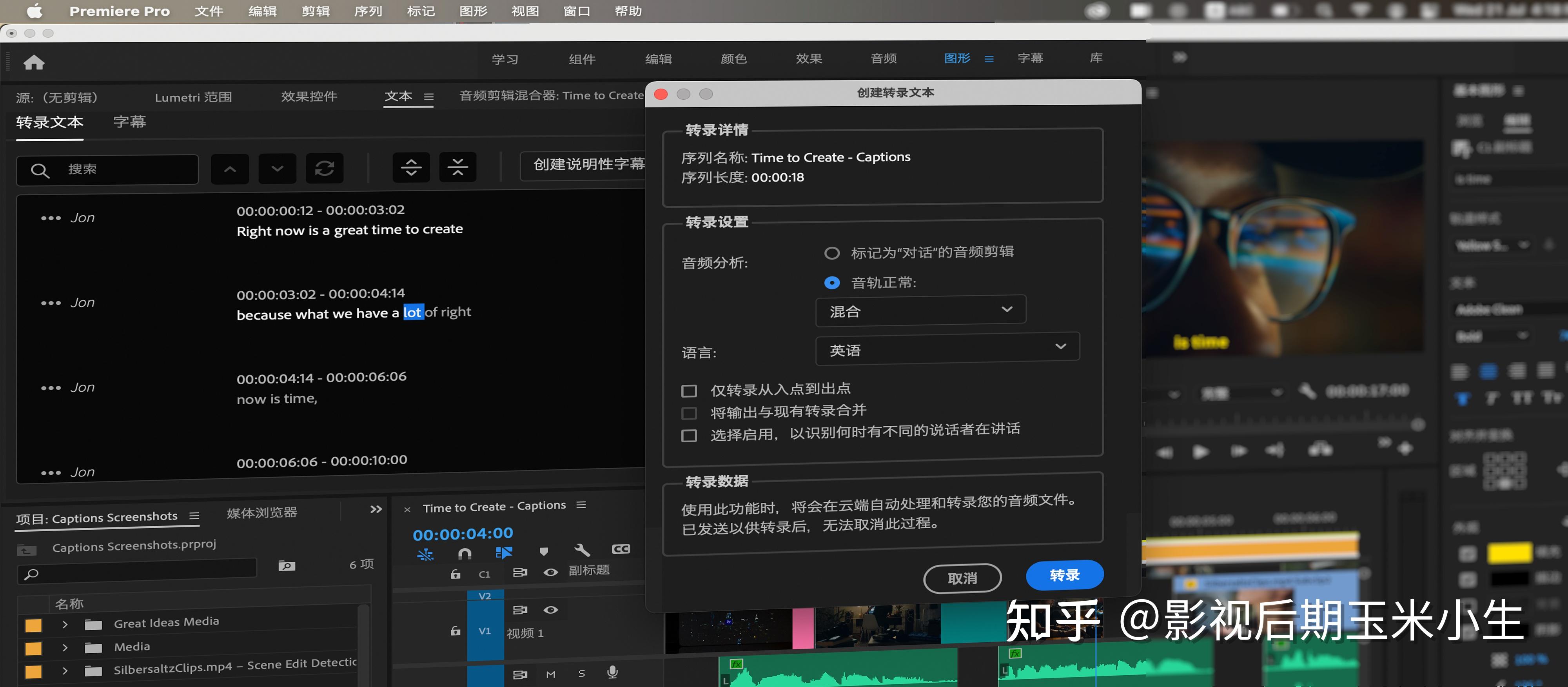Add a marker in the timeline

point(544,551)
